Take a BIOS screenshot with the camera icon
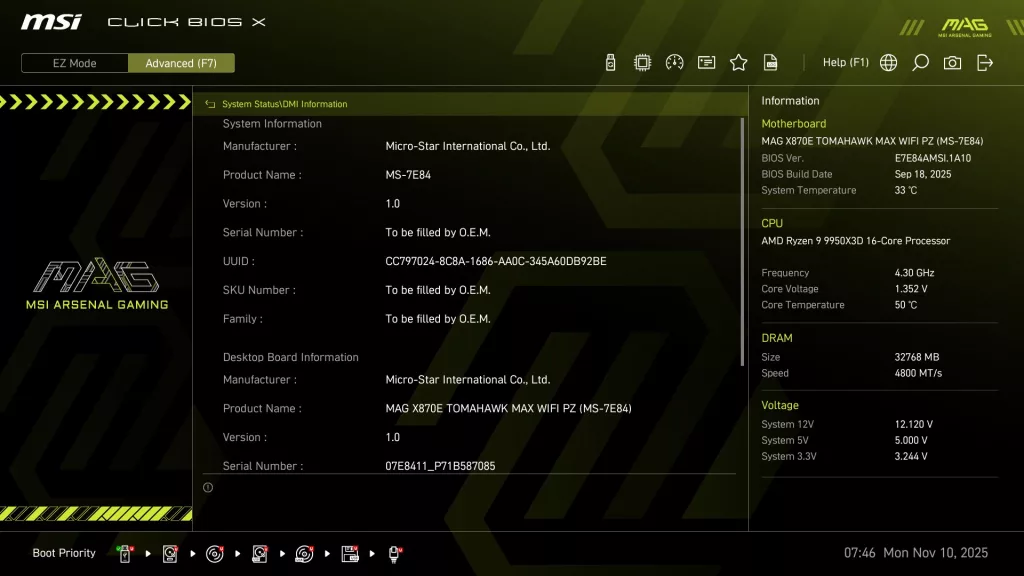1024x576 pixels. [952, 62]
